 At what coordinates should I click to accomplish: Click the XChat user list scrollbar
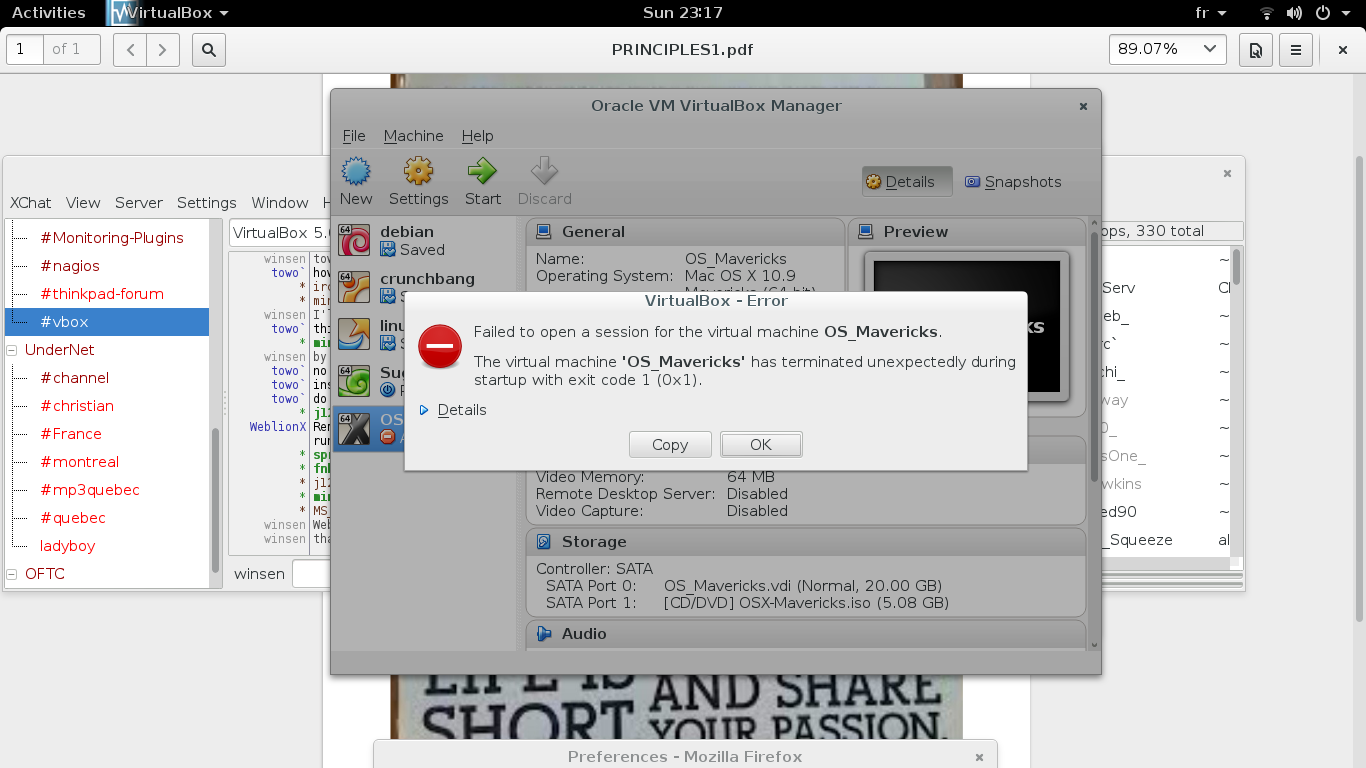click(1237, 267)
